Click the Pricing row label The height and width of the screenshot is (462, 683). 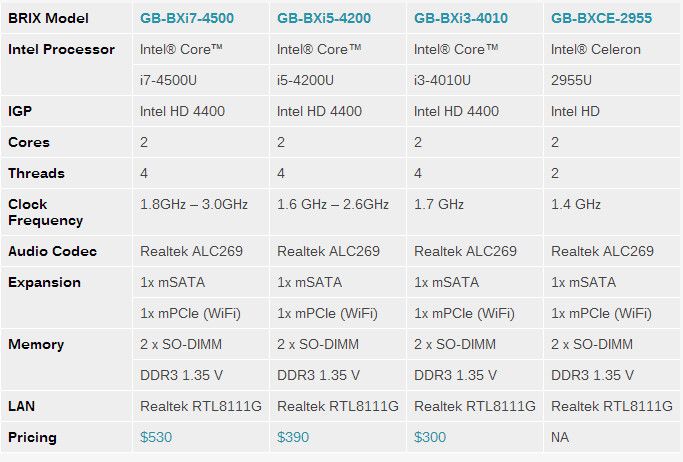(33, 438)
